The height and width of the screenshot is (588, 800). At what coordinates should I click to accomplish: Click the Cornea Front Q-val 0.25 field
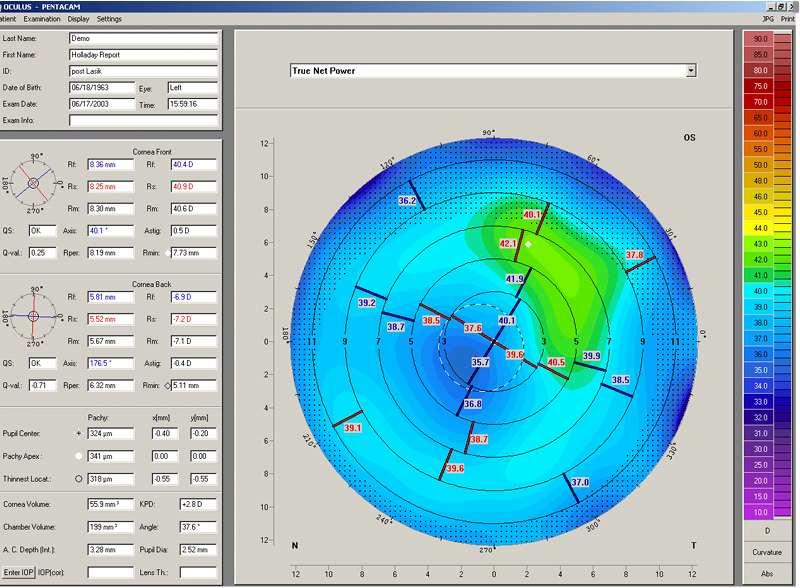click(x=42, y=253)
